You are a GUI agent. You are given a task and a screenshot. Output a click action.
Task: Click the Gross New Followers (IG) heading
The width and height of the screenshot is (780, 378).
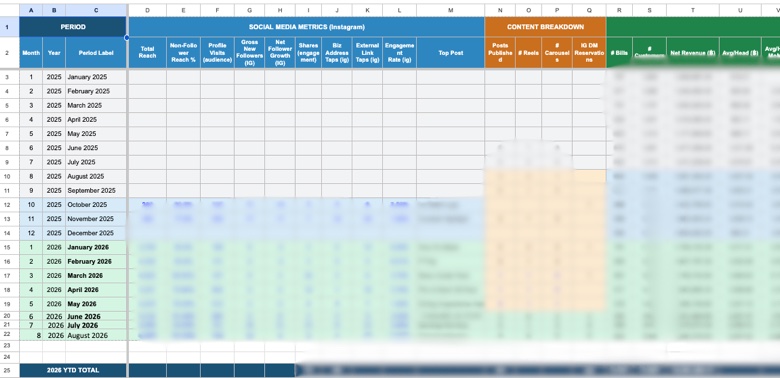(249, 53)
